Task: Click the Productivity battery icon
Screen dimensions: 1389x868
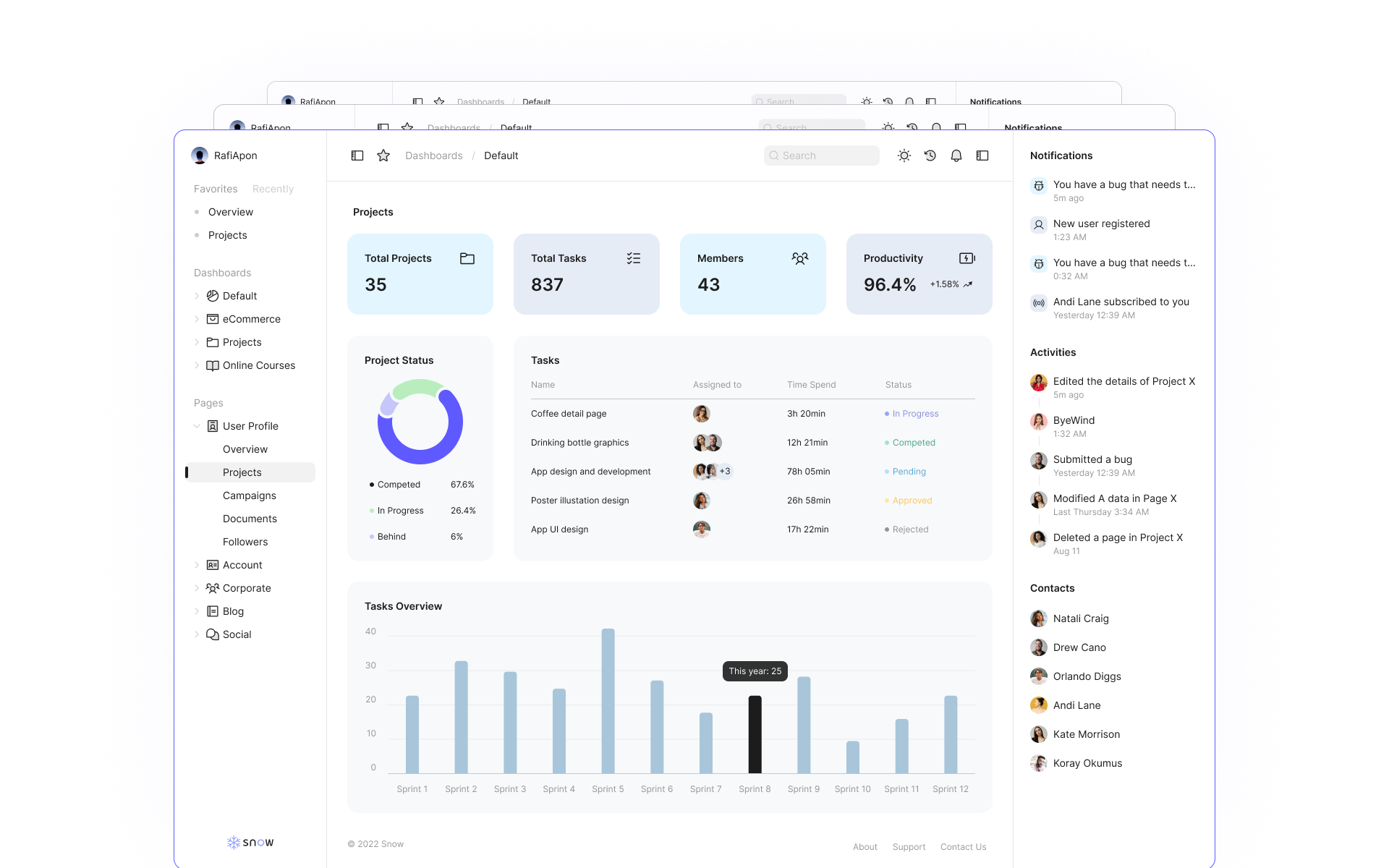Action: point(967,258)
